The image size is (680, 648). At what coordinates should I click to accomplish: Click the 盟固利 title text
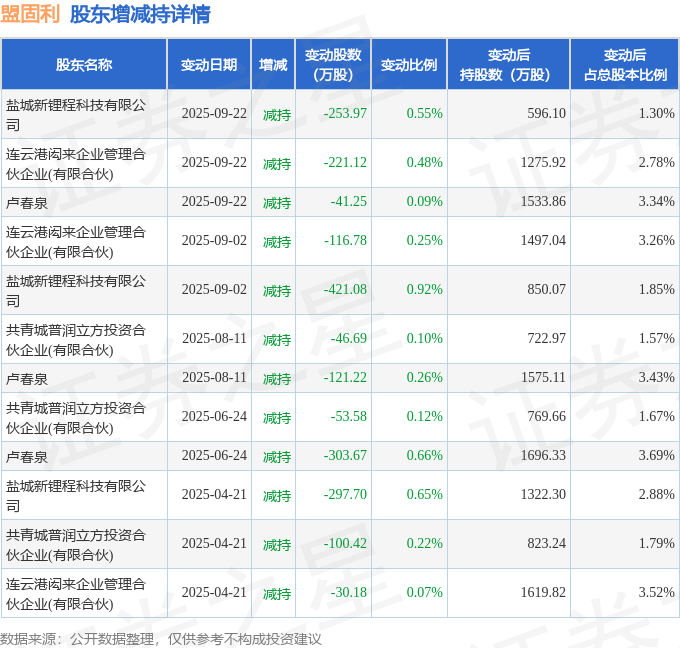pos(30,14)
